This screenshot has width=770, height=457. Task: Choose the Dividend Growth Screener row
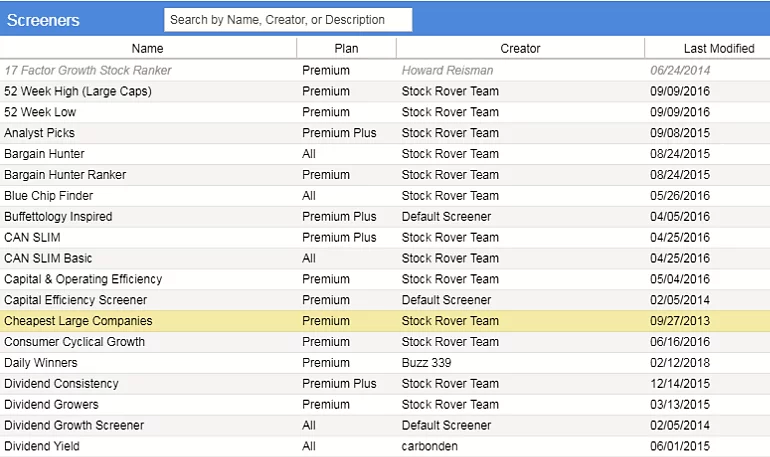pos(74,425)
